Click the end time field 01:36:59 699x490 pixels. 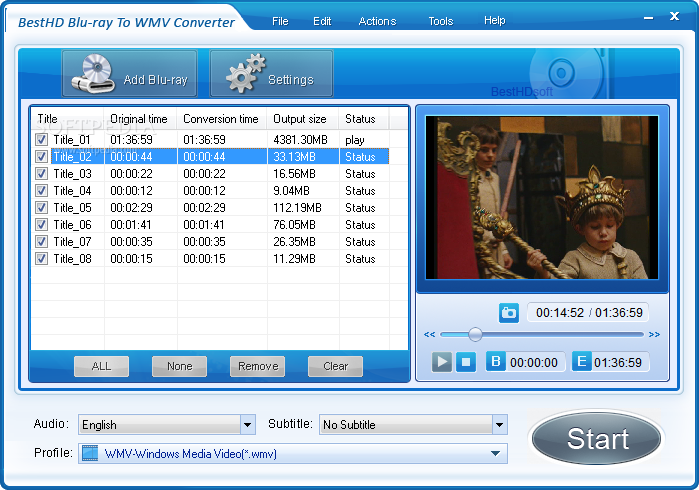click(x=619, y=362)
